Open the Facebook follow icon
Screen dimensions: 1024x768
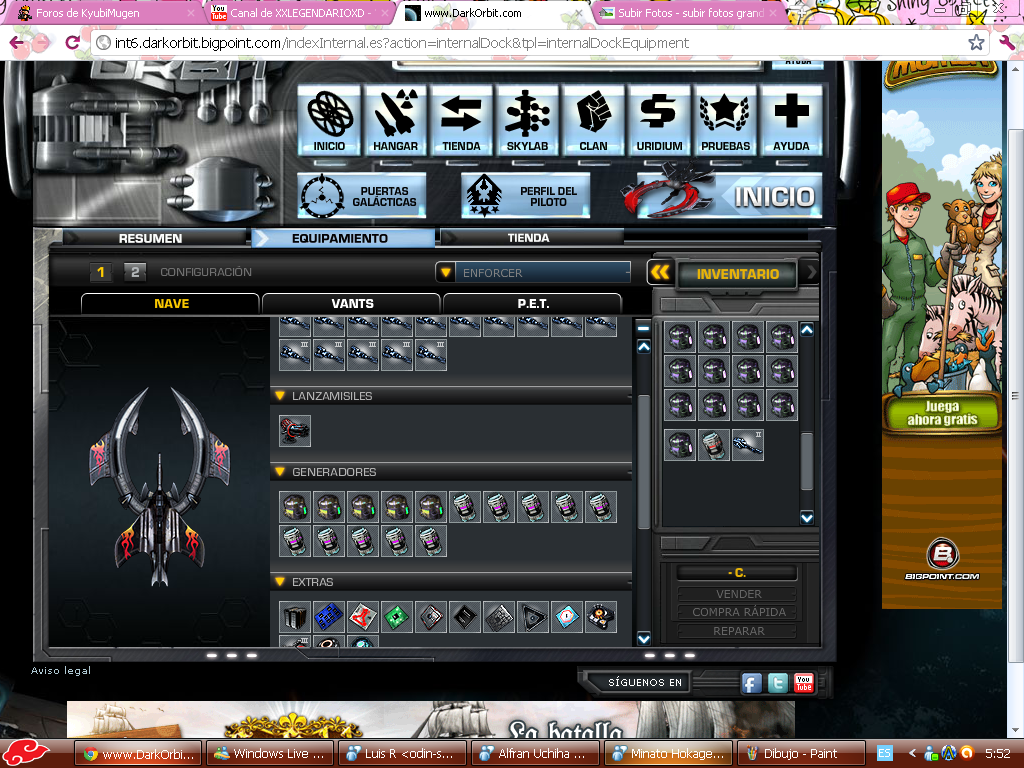point(752,683)
